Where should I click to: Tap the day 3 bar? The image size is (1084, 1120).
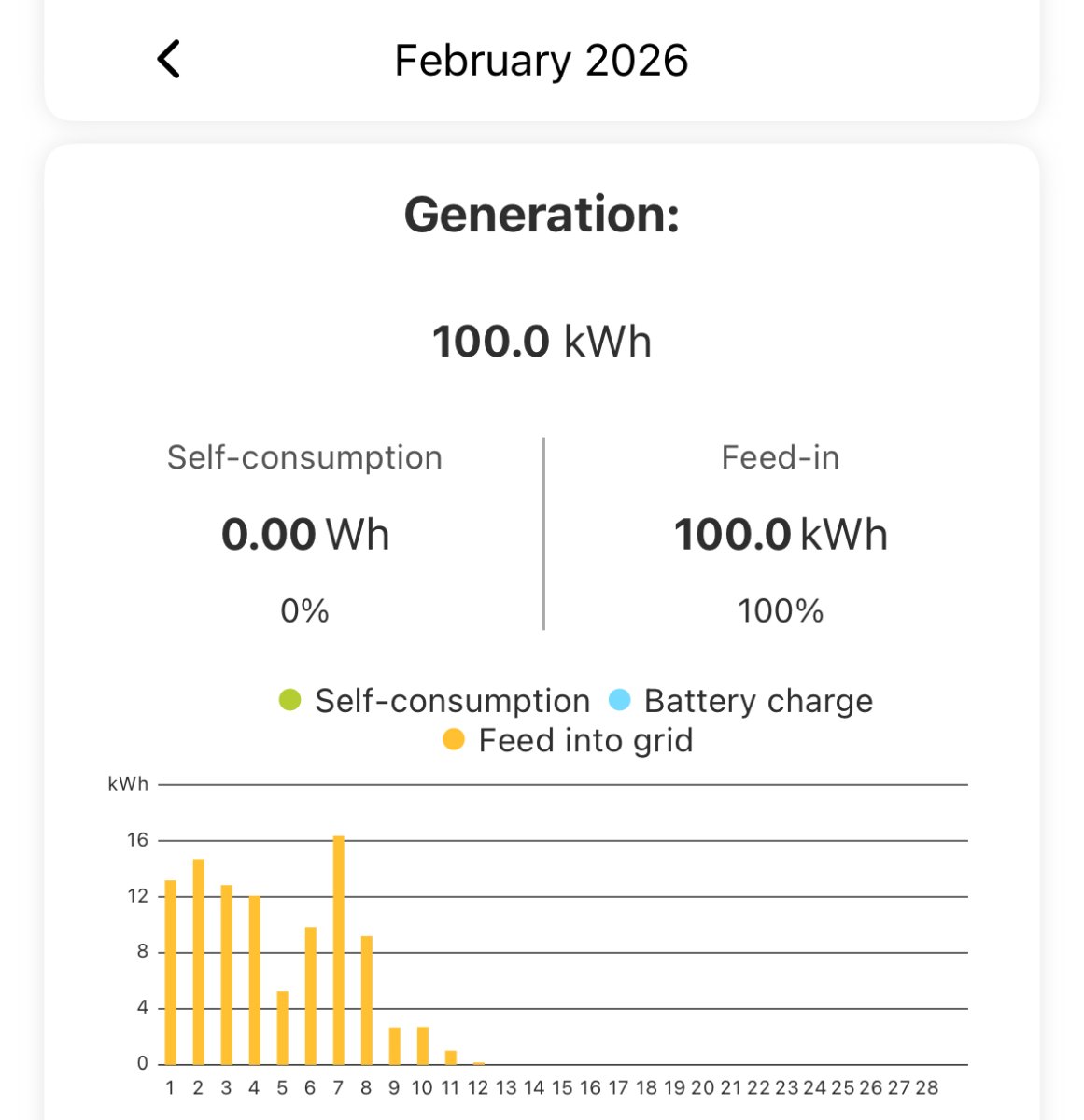pos(227,974)
